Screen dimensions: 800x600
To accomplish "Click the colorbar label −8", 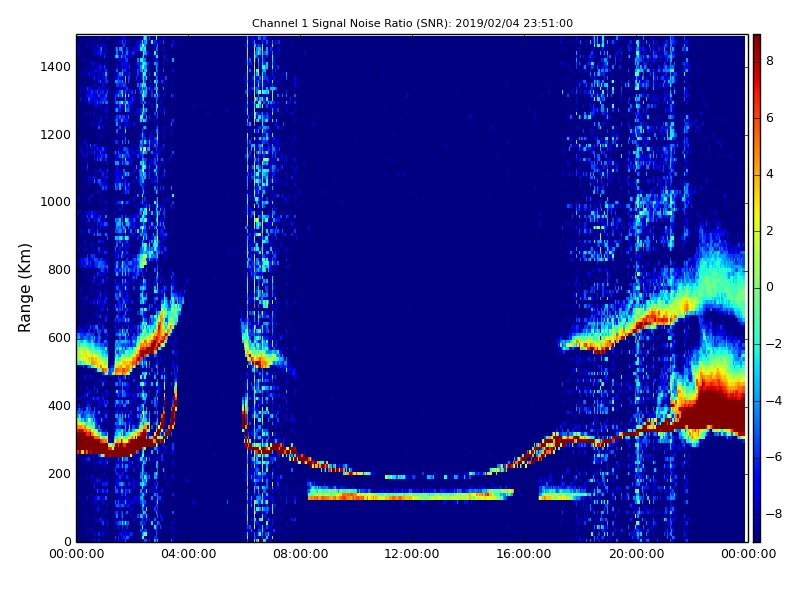I will click(x=773, y=514).
